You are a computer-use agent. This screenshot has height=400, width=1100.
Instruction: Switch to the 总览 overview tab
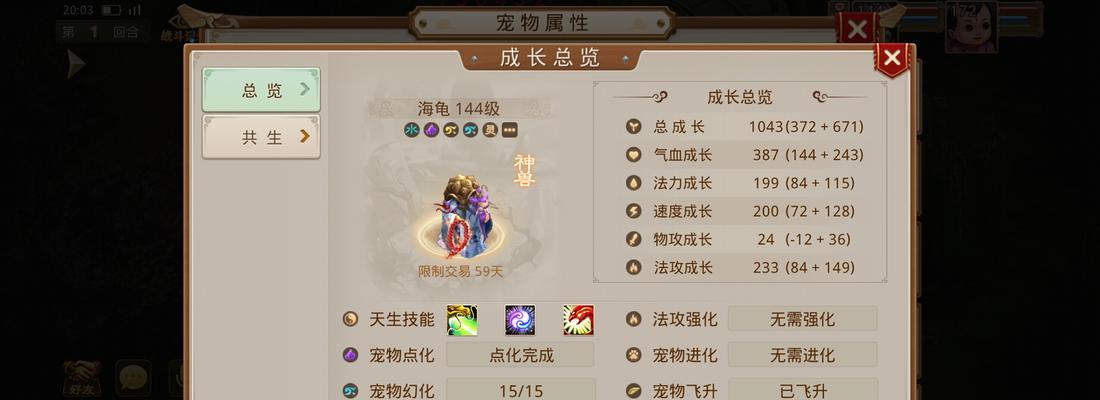point(261,90)
